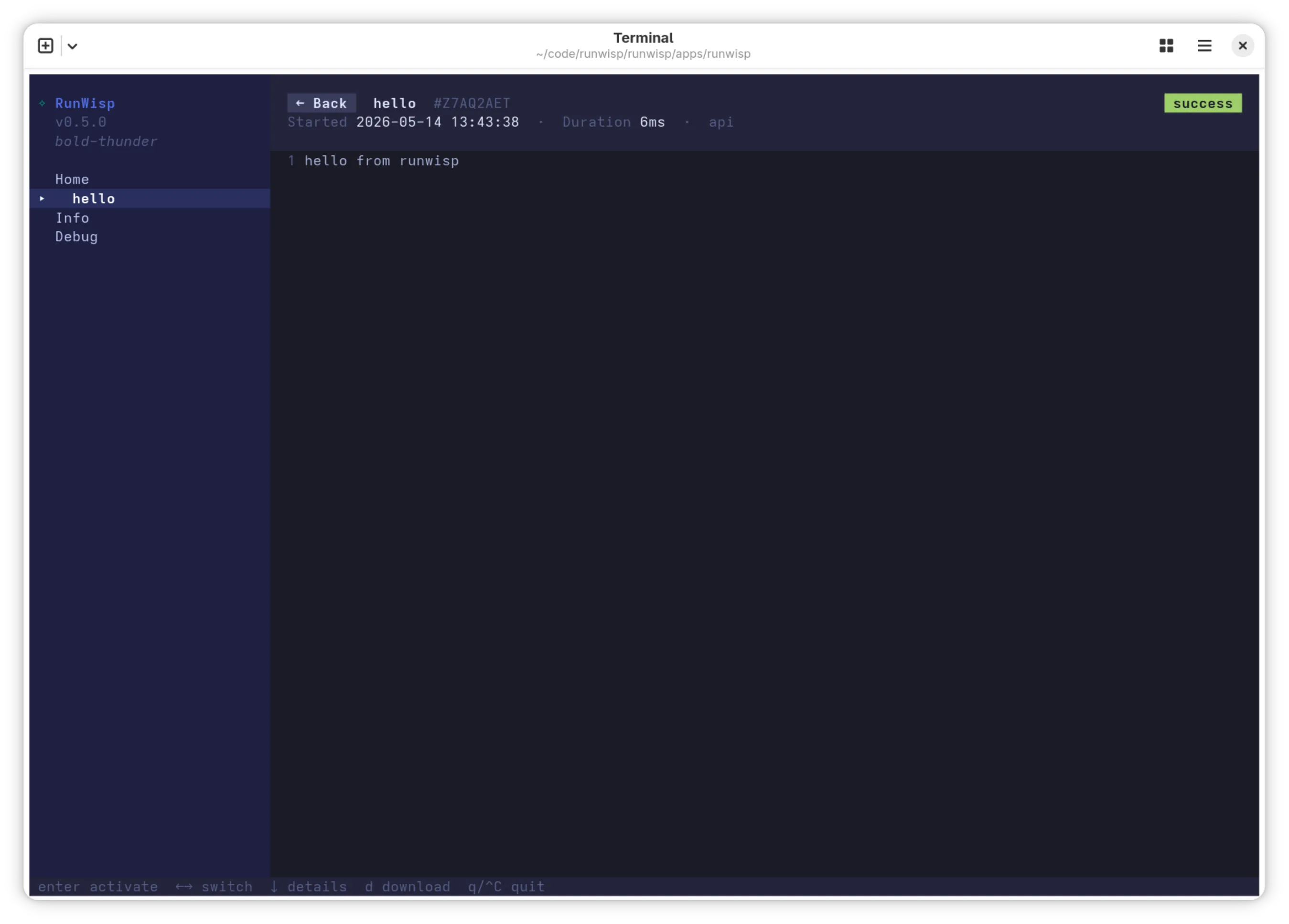The width and height of the screenshot is (1289, 924).
Task: Click the working directory path subtitle
Action: 643,54
